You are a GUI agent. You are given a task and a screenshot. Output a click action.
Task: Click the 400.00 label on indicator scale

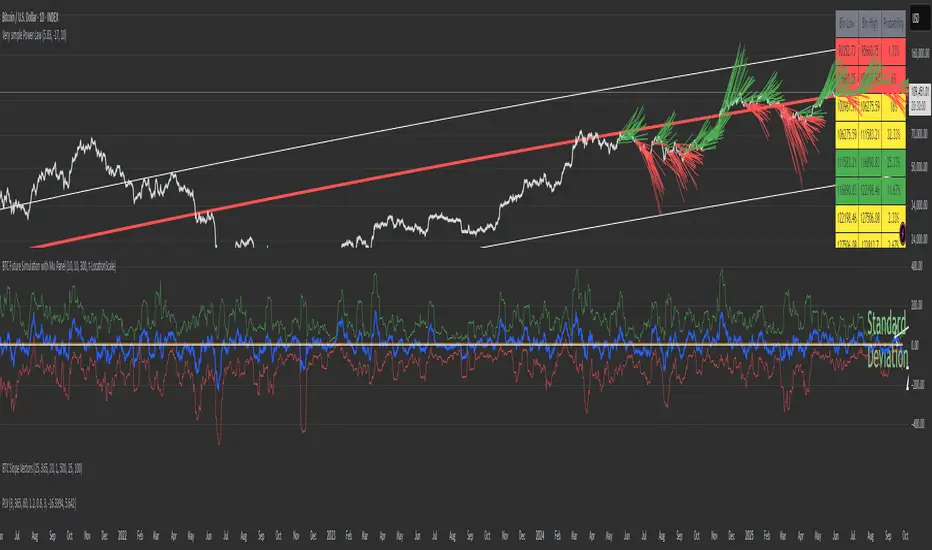(x=917, y=266)
